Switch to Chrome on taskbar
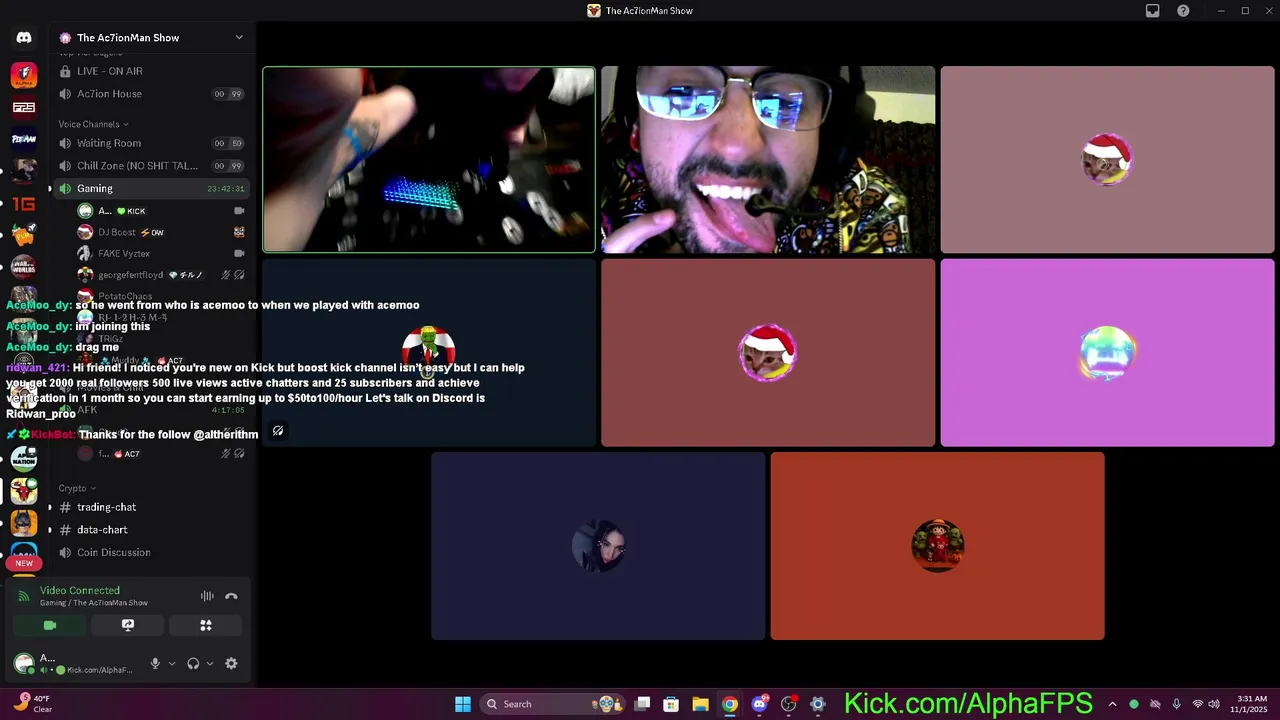Screen dimensions: 1280x720 [730, 704]
